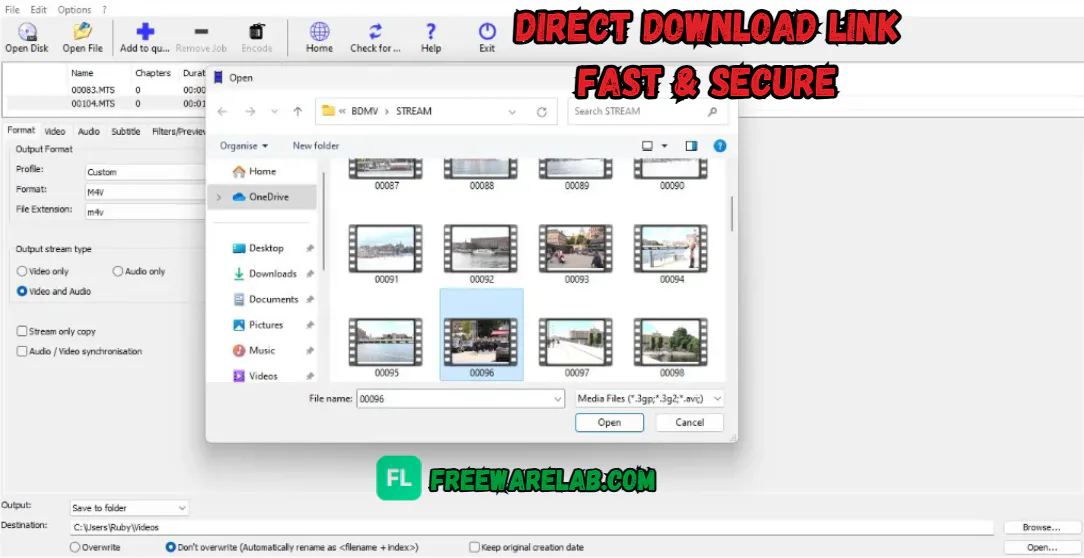
Task: Go up one folder level
Action: click(298, 111)
